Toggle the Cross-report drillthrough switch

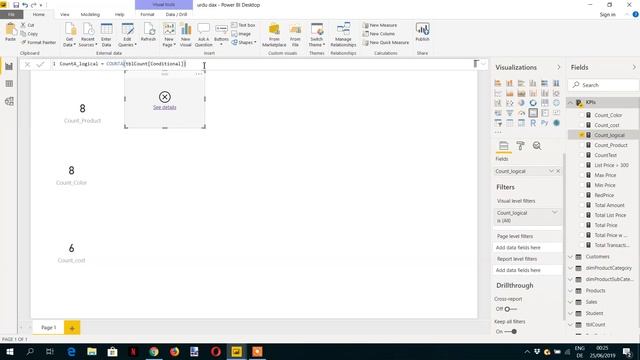tap(510, 309)
